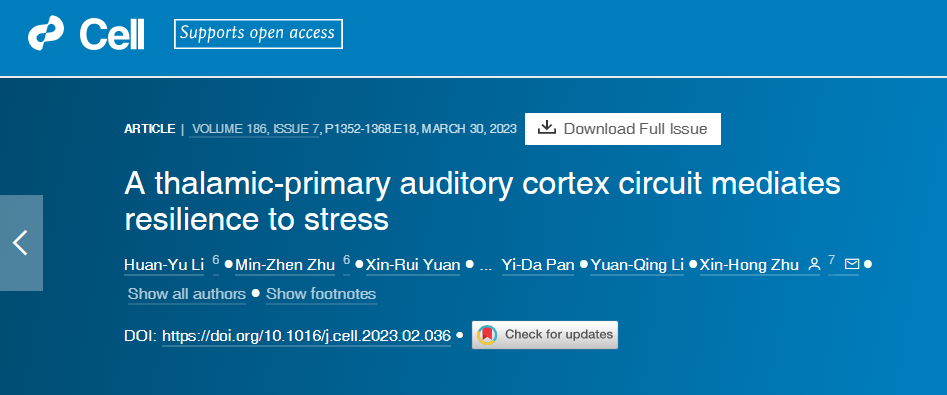
Task: Download Full Issue button
Action: pyautogui.click(x=623, y=129)
